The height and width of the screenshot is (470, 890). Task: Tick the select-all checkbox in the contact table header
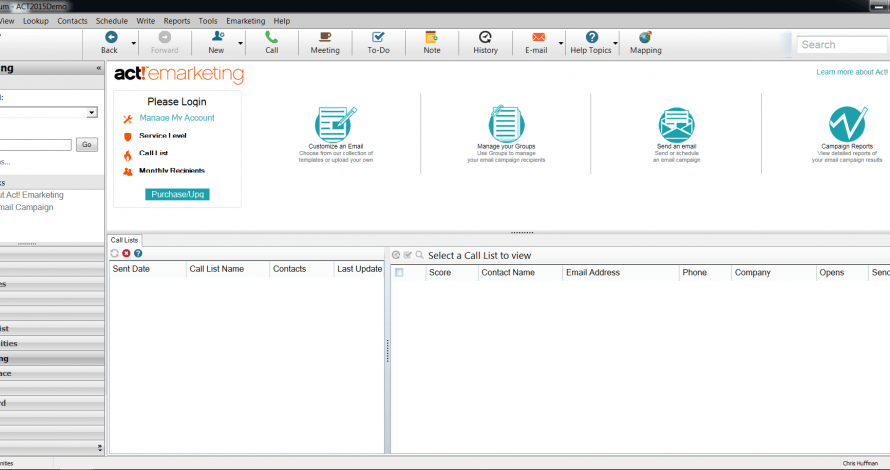399,272
